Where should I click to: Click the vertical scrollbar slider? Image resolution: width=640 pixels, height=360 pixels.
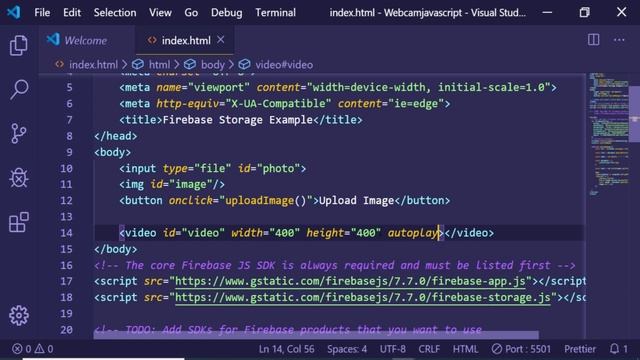pyautogui.click(x=634, y=114)
